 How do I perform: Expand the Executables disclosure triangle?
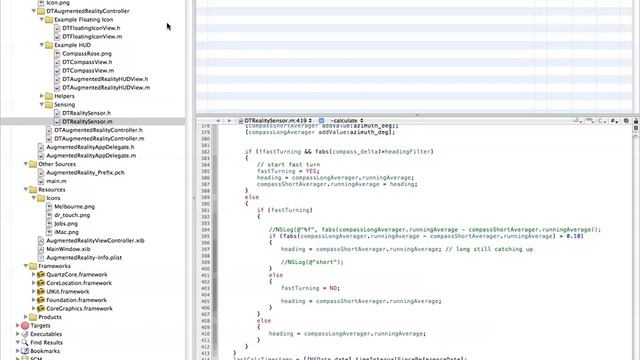click(18, 334)
